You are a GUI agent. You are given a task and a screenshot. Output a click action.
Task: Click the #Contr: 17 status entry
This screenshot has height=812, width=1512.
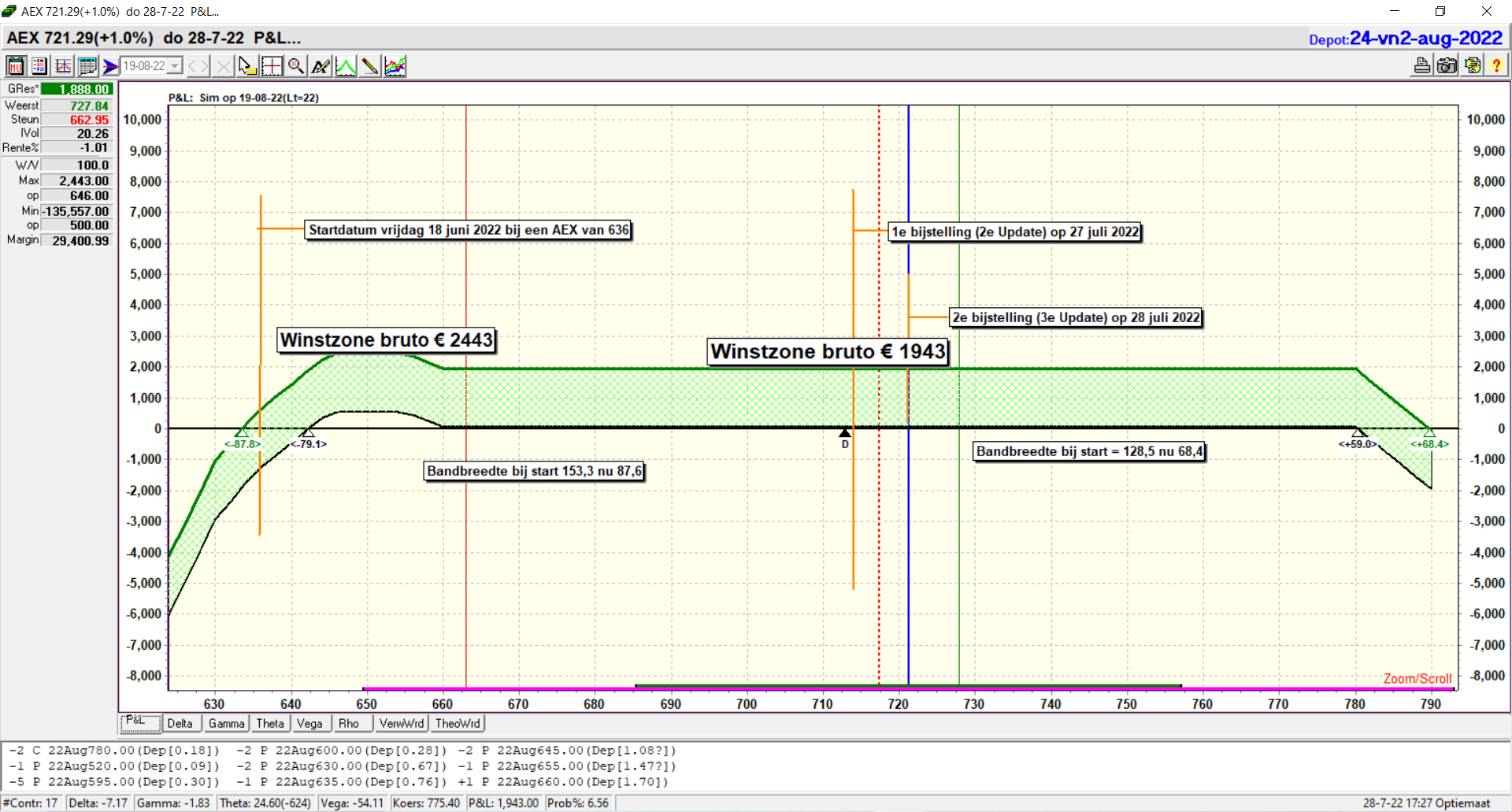(x=31, y=803)
